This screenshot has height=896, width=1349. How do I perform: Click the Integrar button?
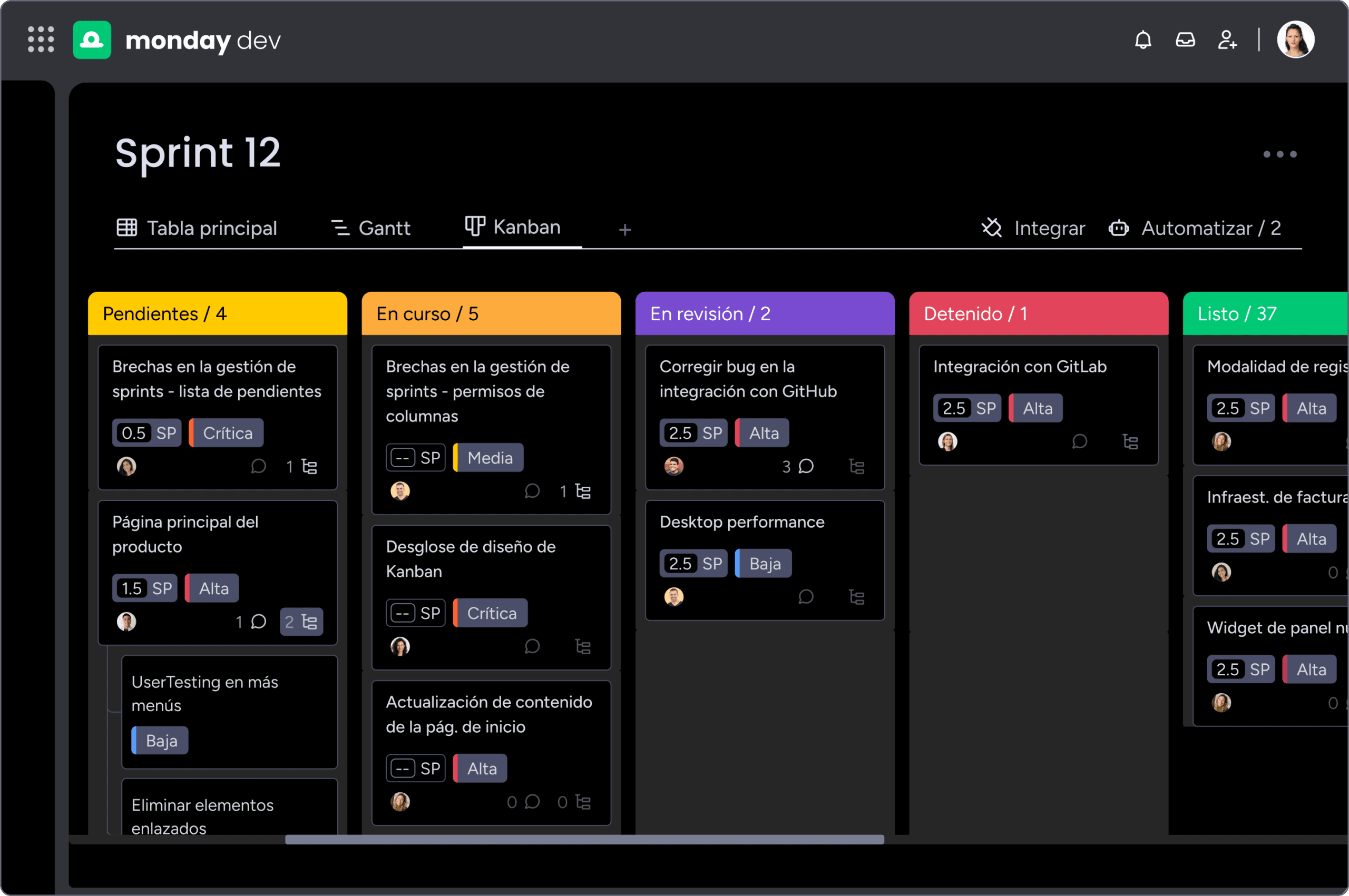tap(1033, 228)
